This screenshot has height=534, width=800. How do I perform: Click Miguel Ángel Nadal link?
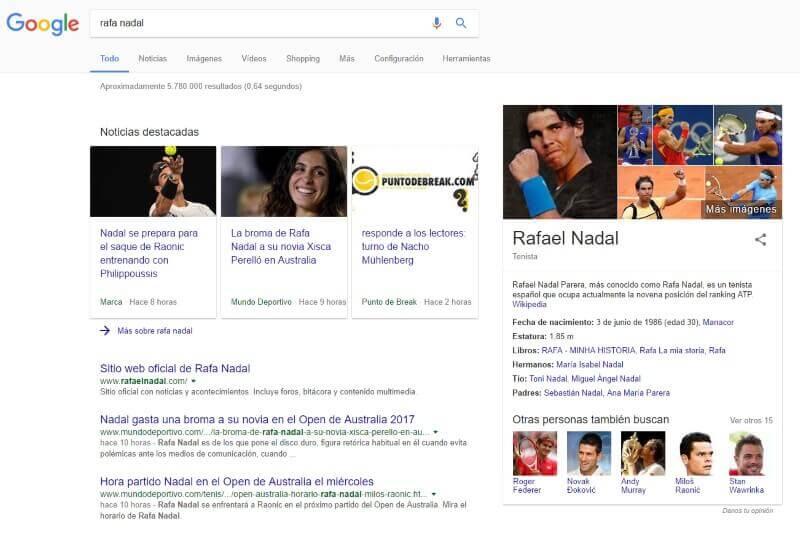coord(606,379)
